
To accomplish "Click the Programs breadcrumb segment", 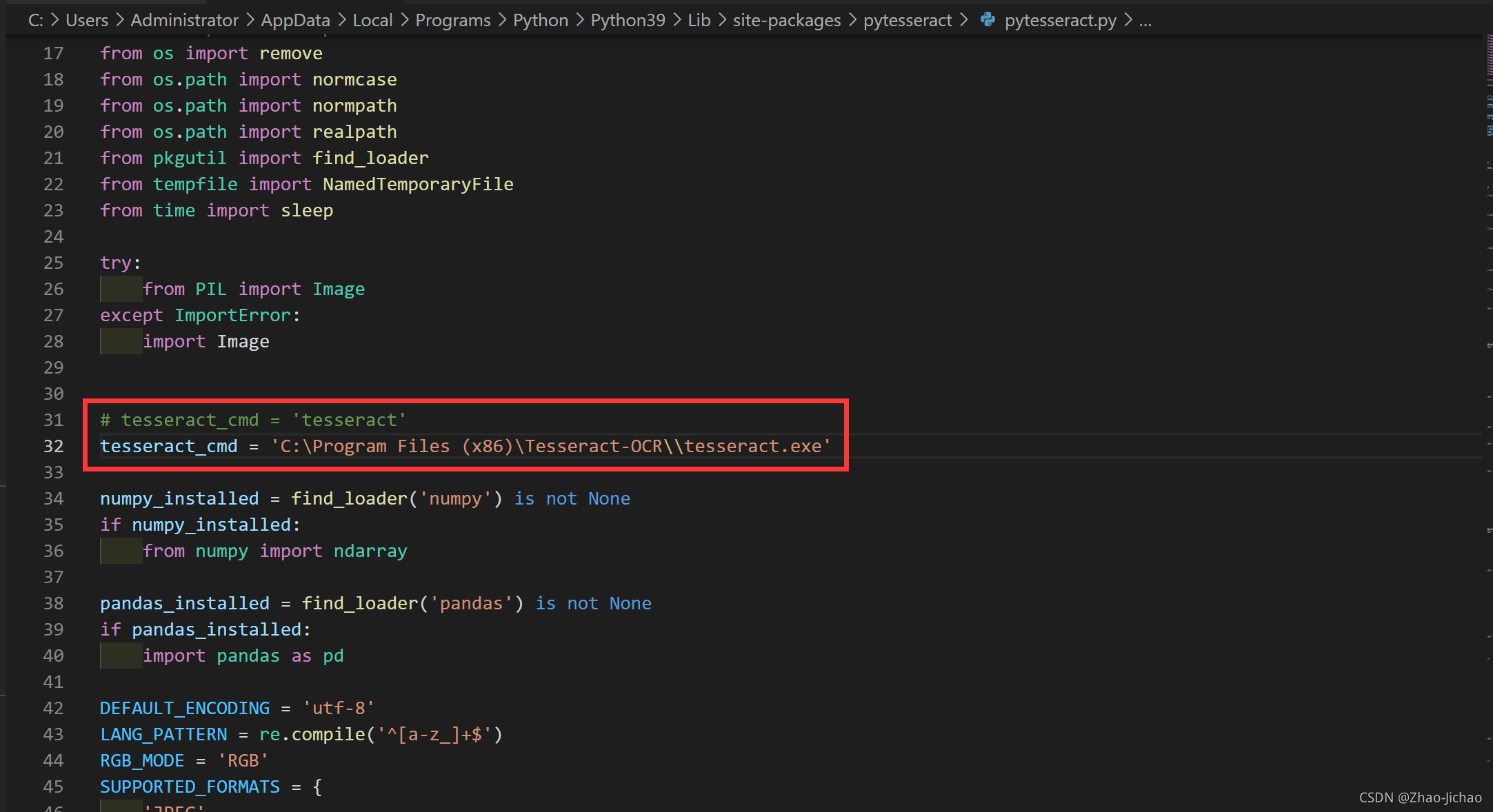I will [x=452, y=21].
